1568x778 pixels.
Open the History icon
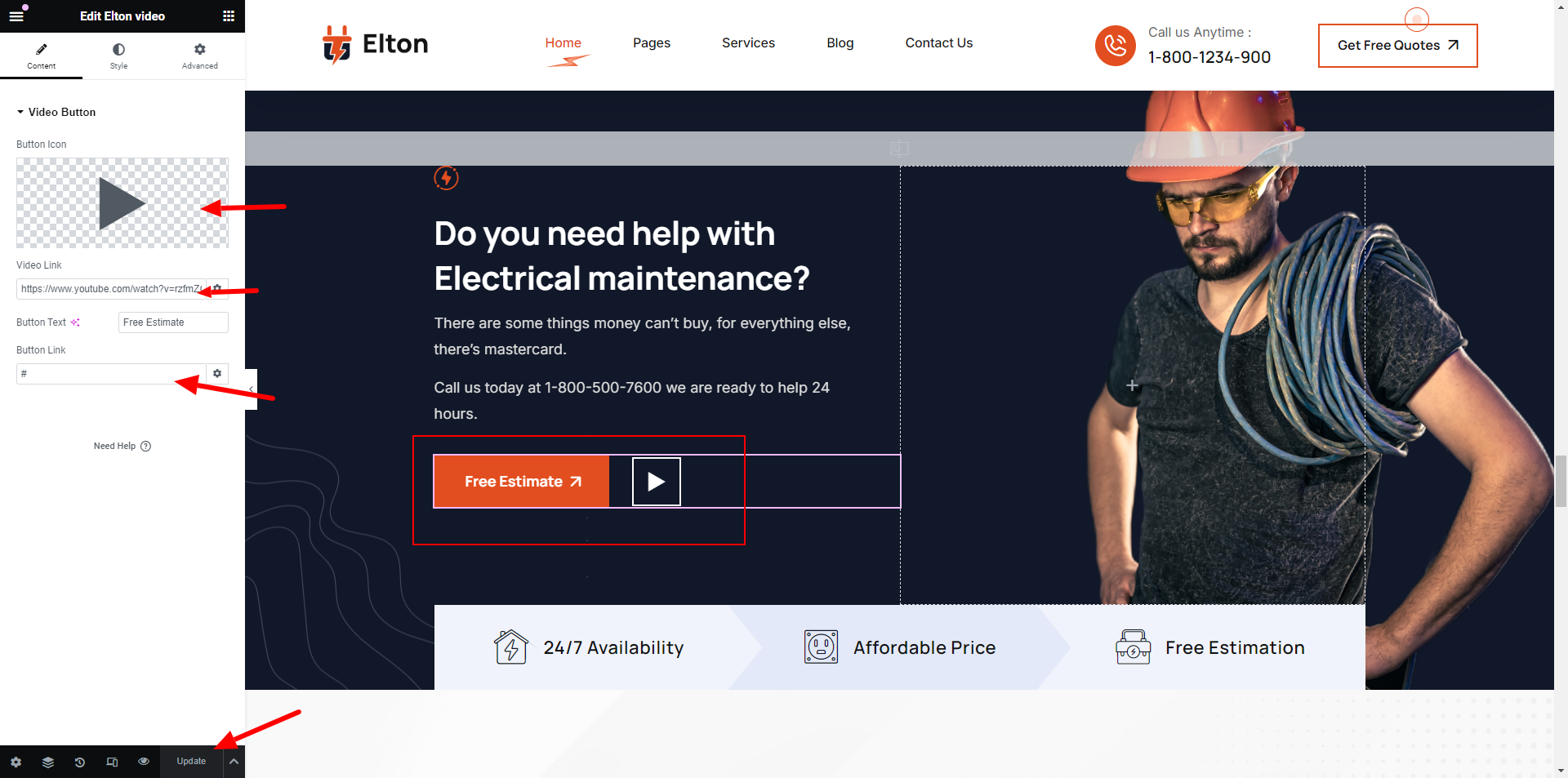(80, 762)
